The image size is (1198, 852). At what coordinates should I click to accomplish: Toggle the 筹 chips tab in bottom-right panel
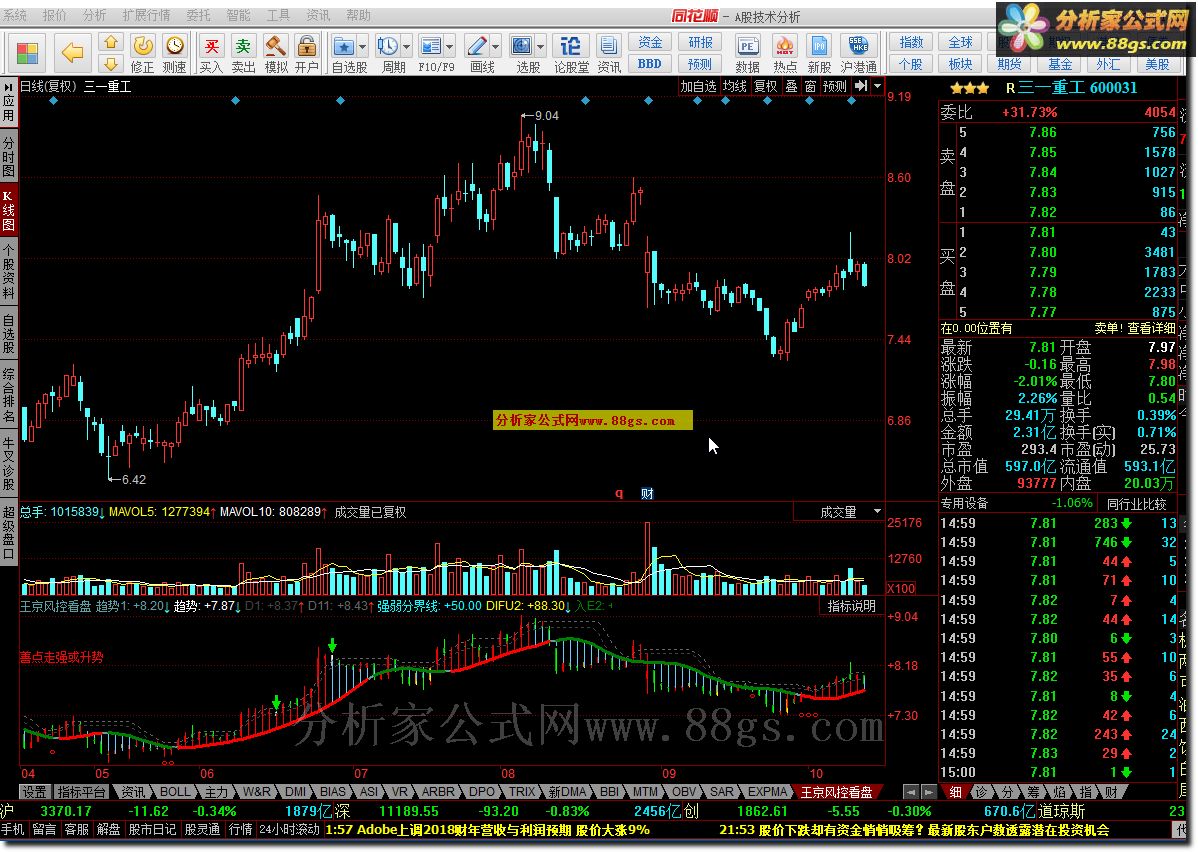tap(1033, 792)
